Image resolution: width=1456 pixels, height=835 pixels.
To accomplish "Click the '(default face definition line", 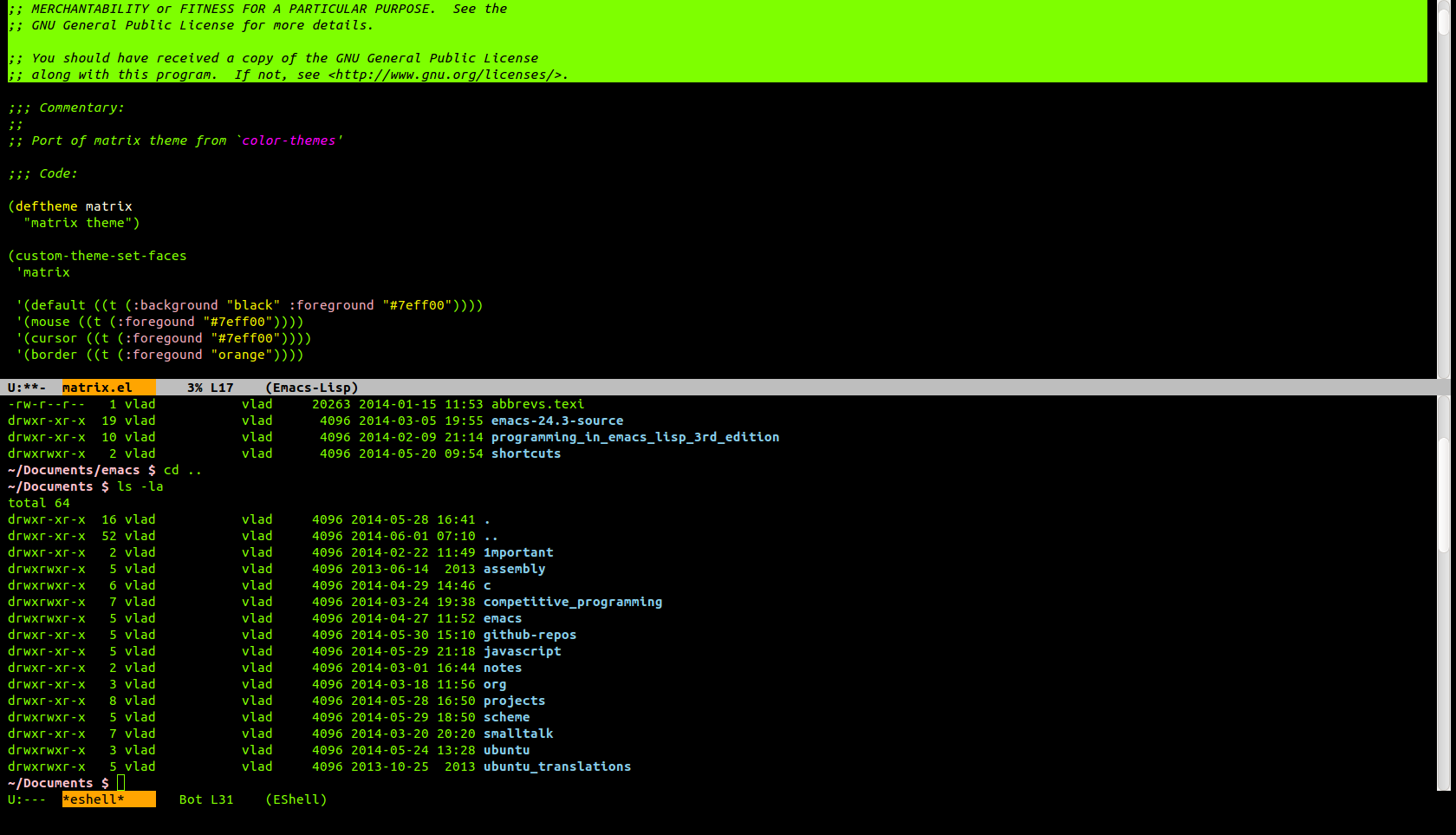I will (250, 305).
